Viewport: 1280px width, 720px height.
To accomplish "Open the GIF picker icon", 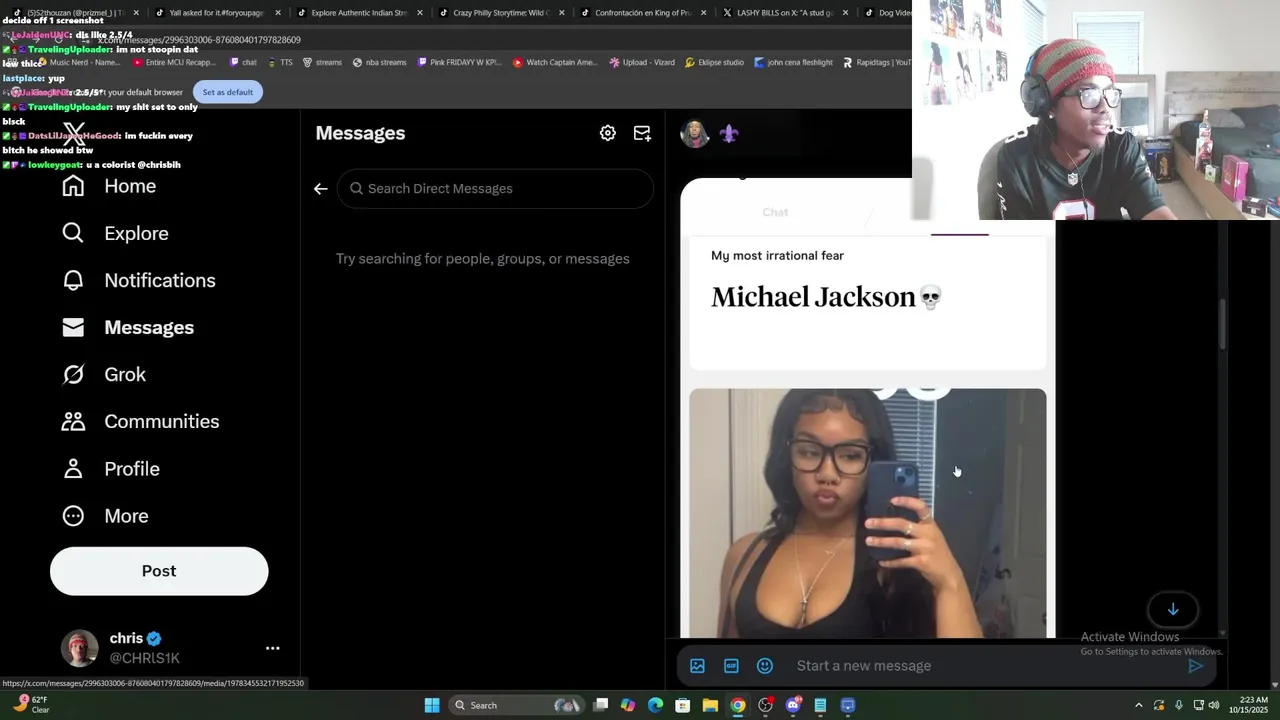I will point(731,666).
